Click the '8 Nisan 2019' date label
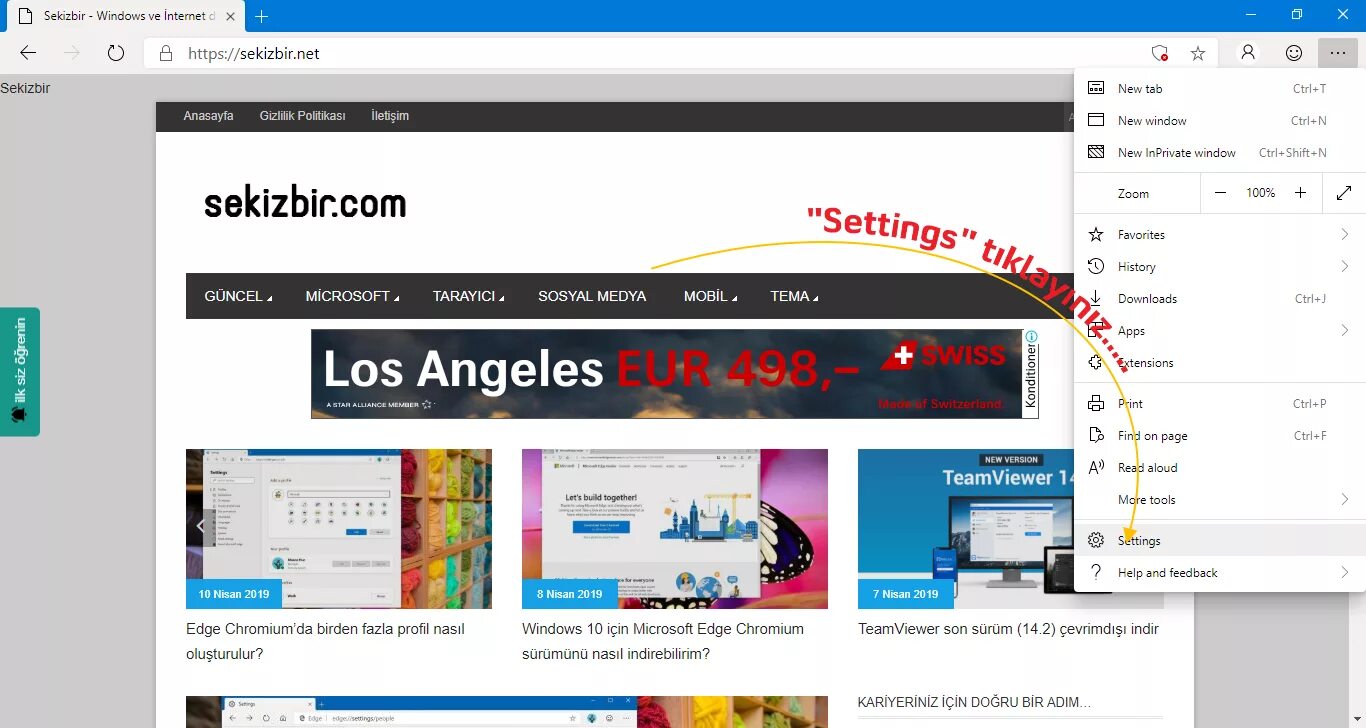 570,594
